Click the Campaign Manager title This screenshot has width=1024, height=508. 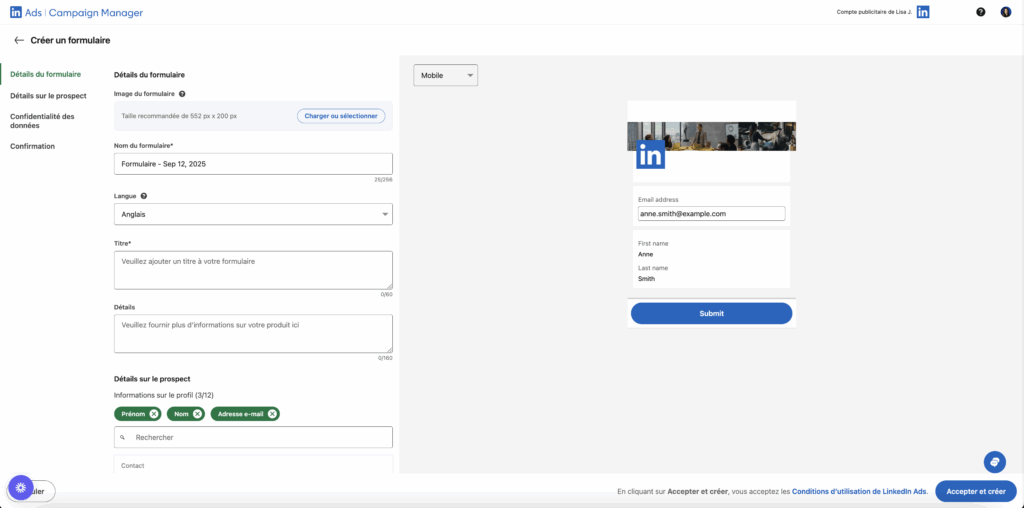(96, 13)
